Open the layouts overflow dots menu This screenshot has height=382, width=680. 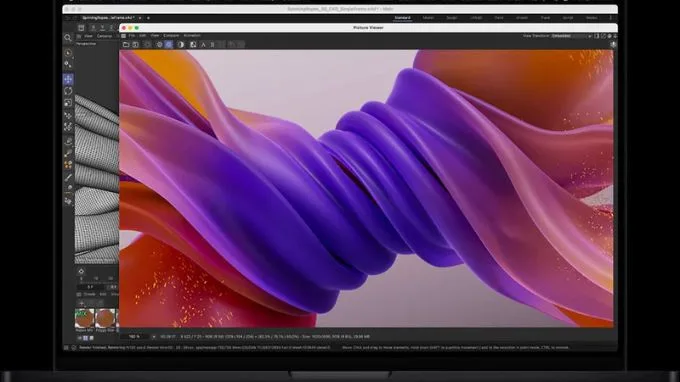[x=611, y=18]
